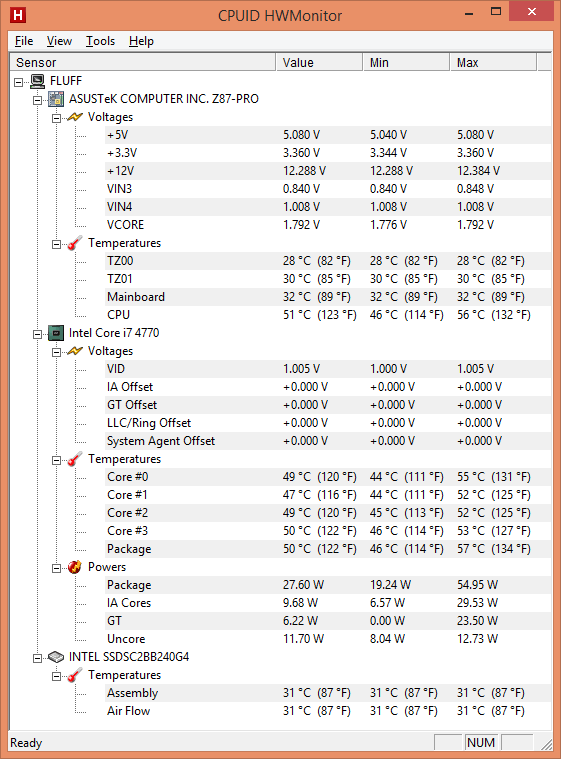Click the motherboard Voltages lightning icon
Screen dimensions: 561x759
click(x=75, y=117)
